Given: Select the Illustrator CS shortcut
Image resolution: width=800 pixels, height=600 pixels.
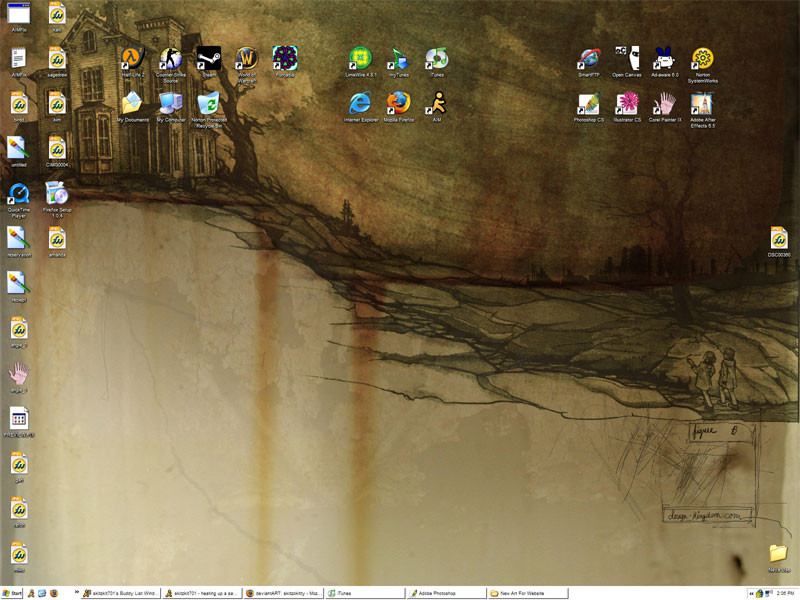Looking at the screenshot, I should point(627,104).
